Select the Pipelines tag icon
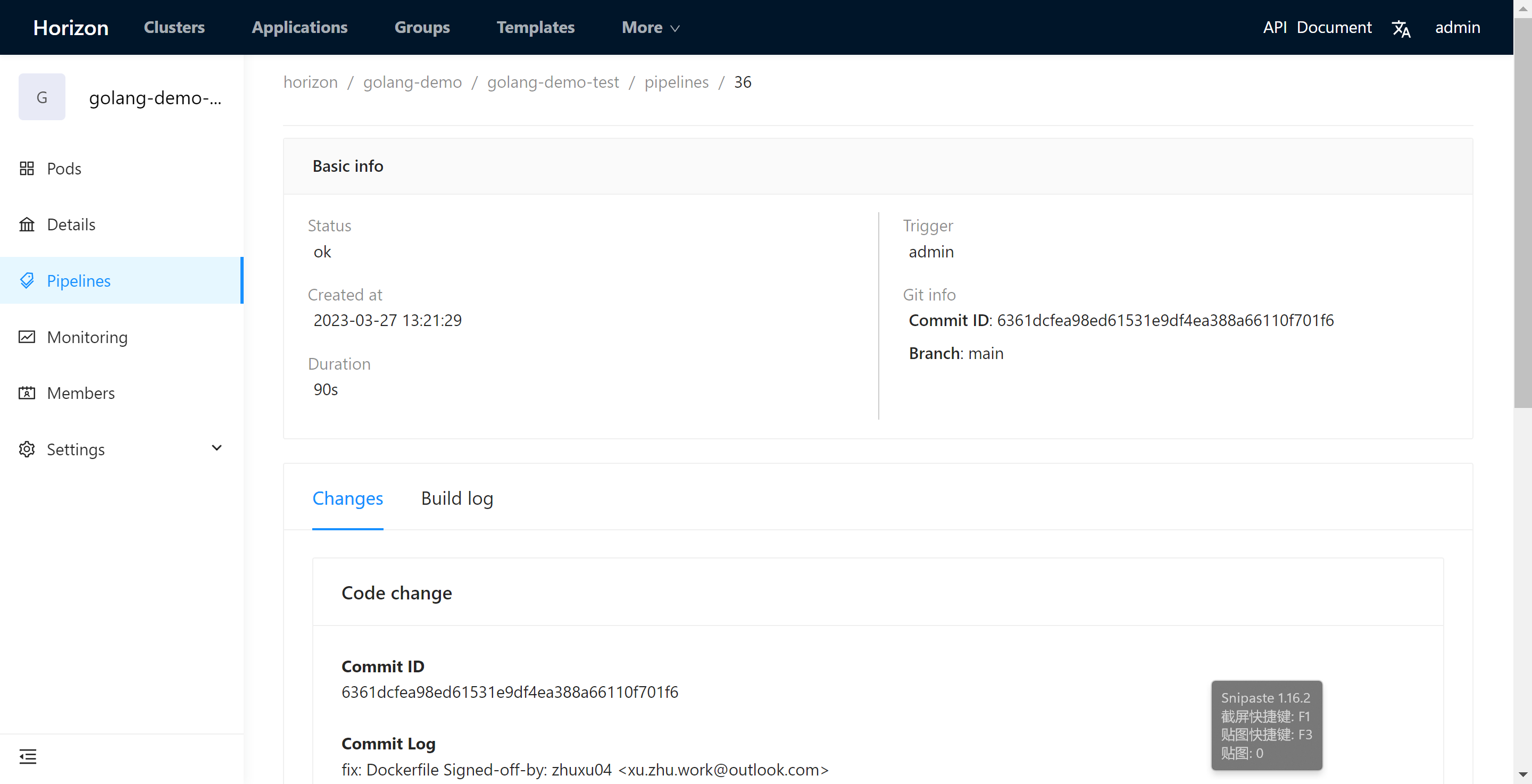The image size is (1532, 784). click(27, 280)
